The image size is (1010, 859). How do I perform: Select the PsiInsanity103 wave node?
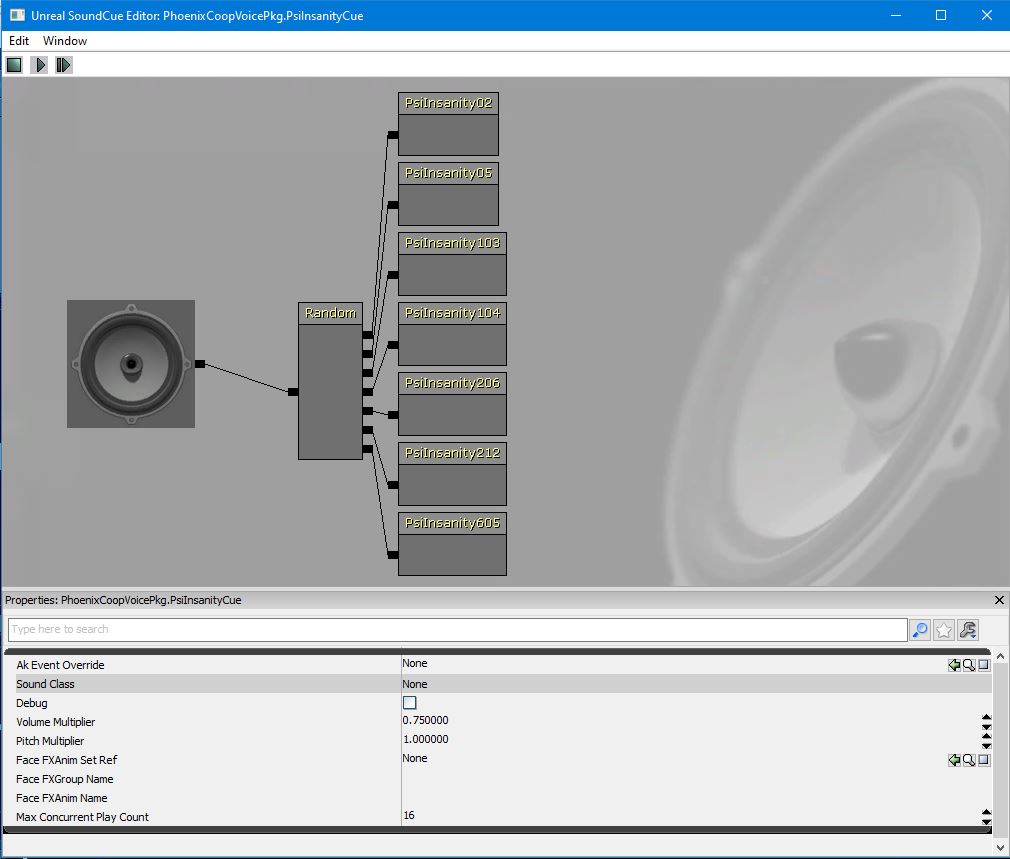(452, 264)
